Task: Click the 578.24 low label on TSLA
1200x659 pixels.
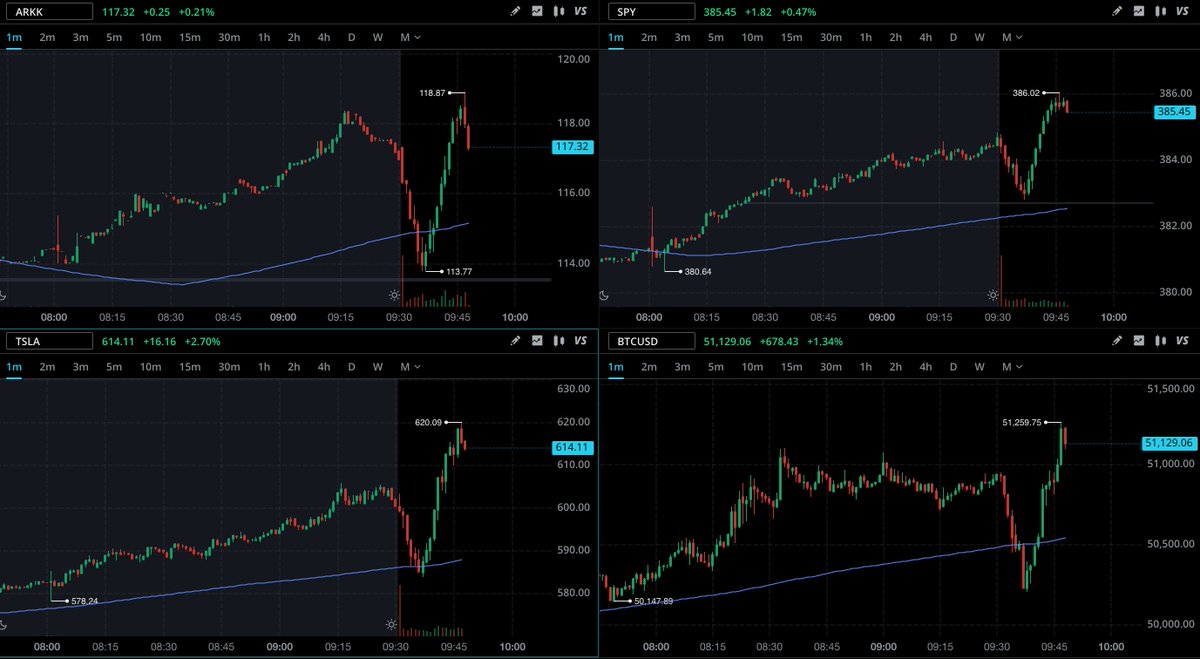Action: (x=84, y=601)
